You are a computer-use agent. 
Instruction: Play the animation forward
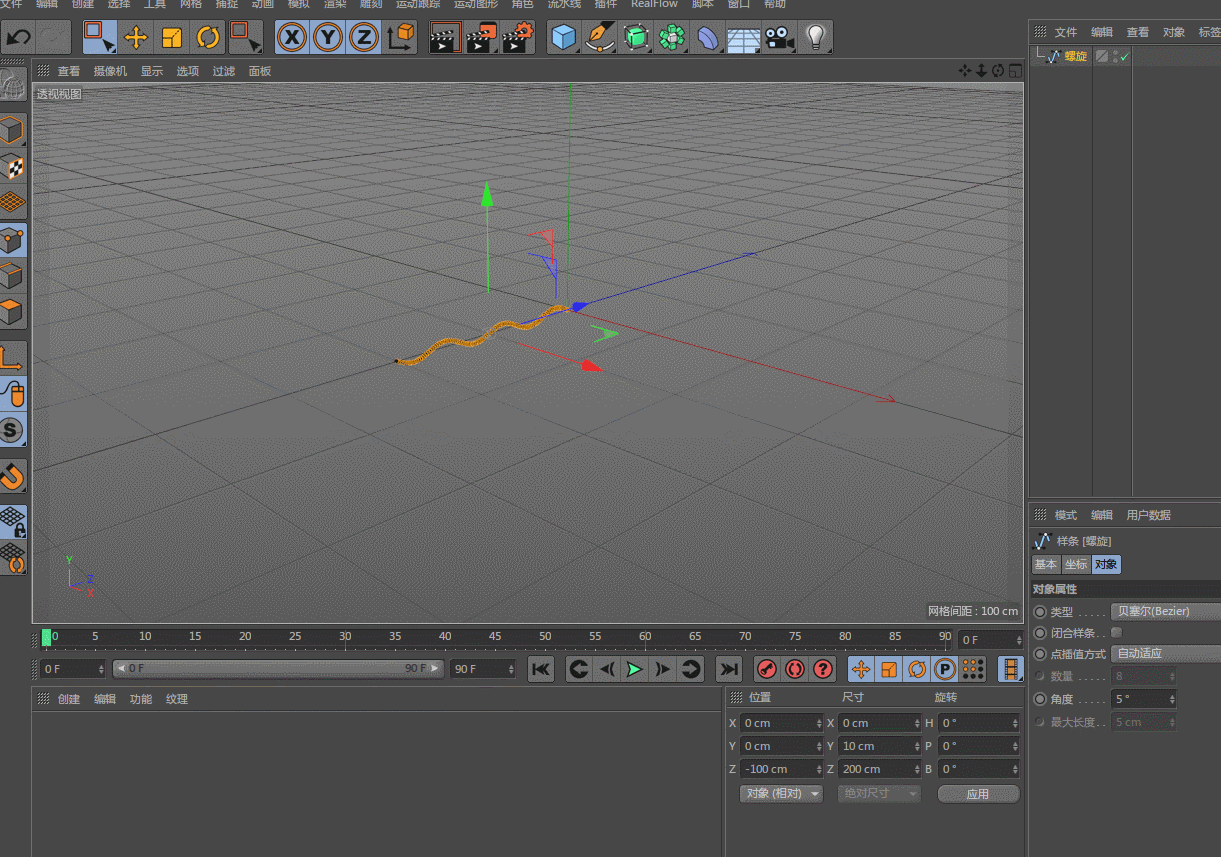[x=634, y=669]
